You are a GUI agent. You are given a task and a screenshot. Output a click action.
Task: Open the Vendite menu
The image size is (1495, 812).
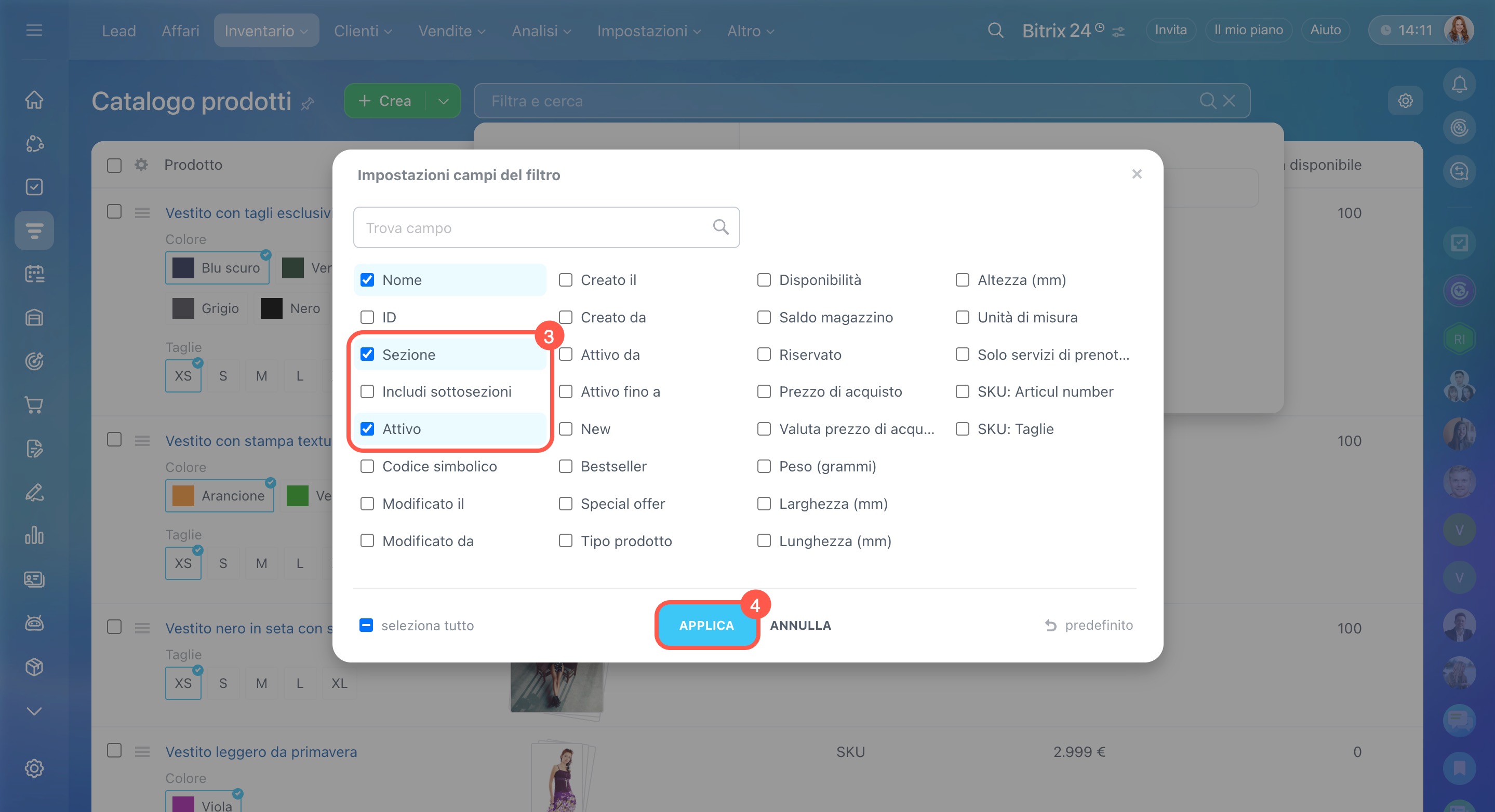point(451,31)
